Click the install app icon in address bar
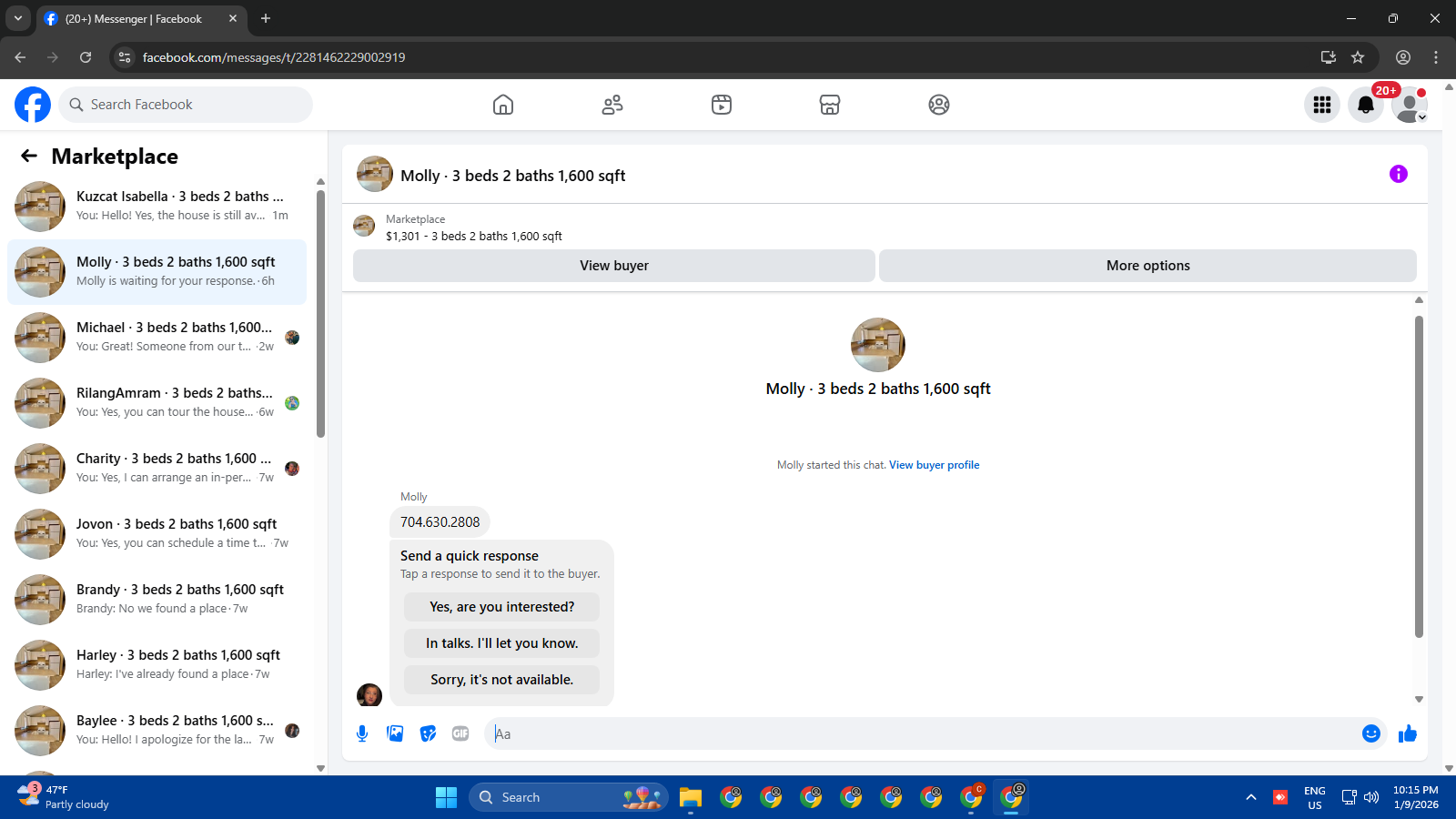This screenshot has width=1456, height=819. coord(1329,57)
